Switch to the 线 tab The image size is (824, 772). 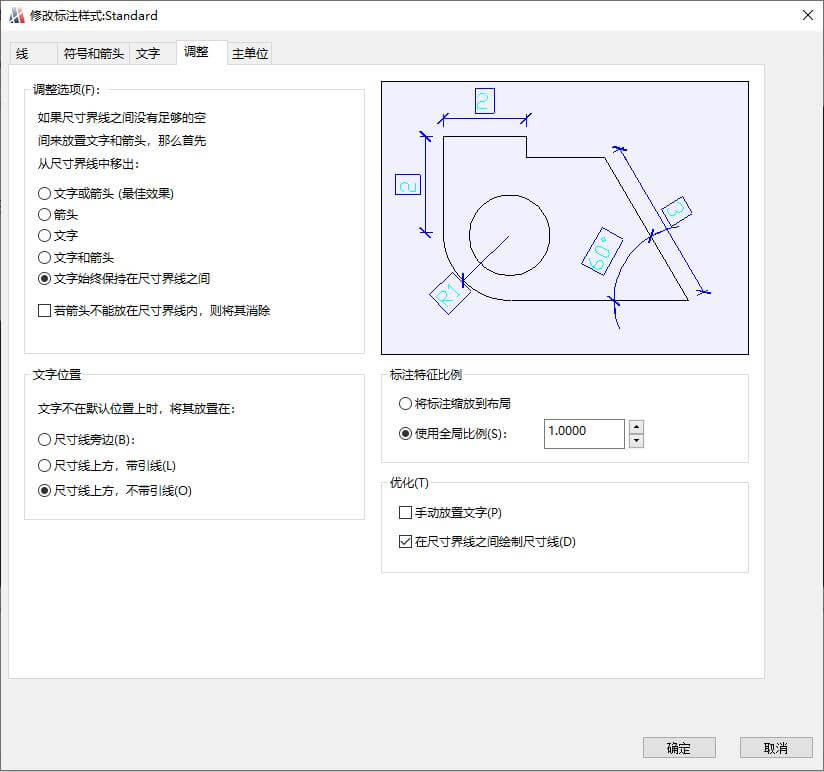[x=22, y=53]
